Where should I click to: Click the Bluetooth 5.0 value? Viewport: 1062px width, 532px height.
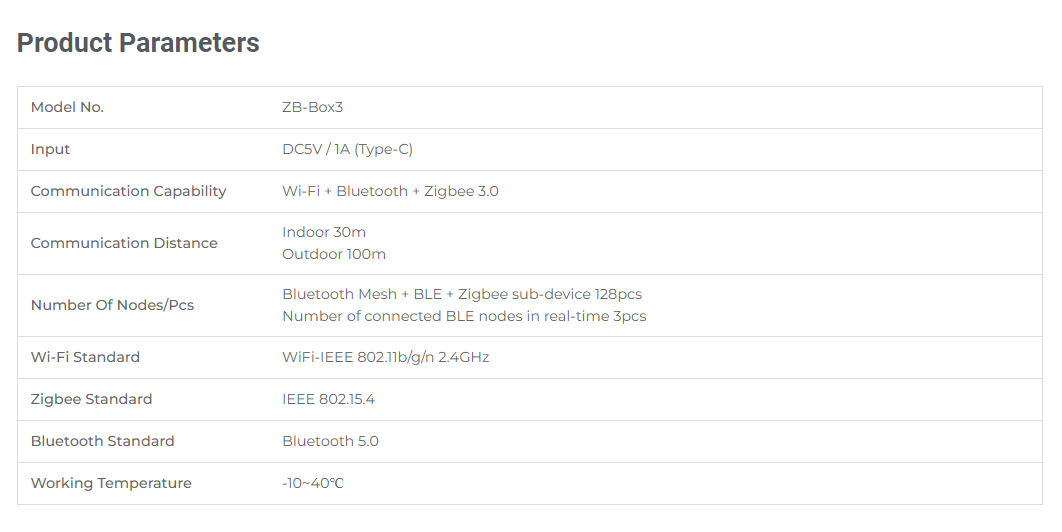pyautogui.click(x=331, y=441)
